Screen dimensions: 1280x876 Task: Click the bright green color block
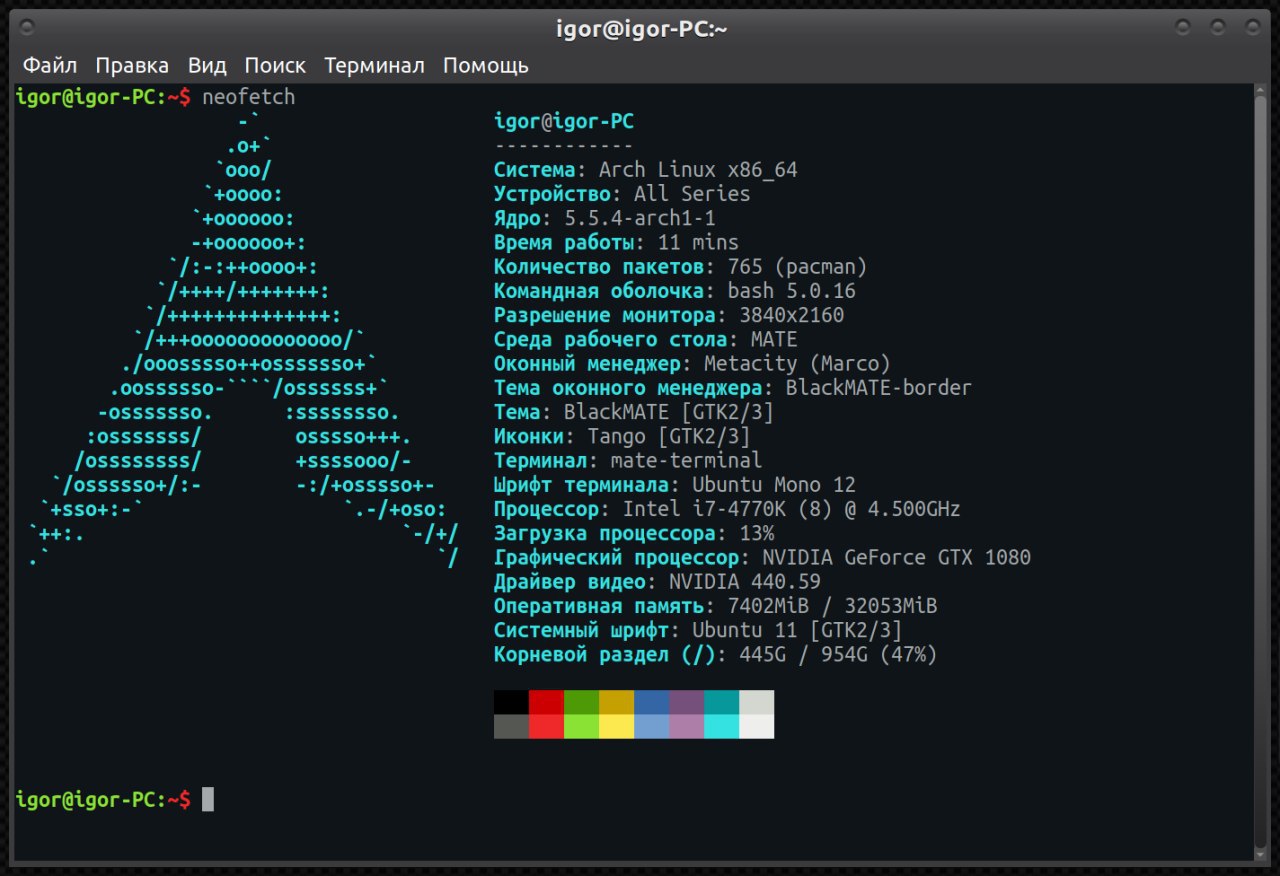(x=581, y=726)
